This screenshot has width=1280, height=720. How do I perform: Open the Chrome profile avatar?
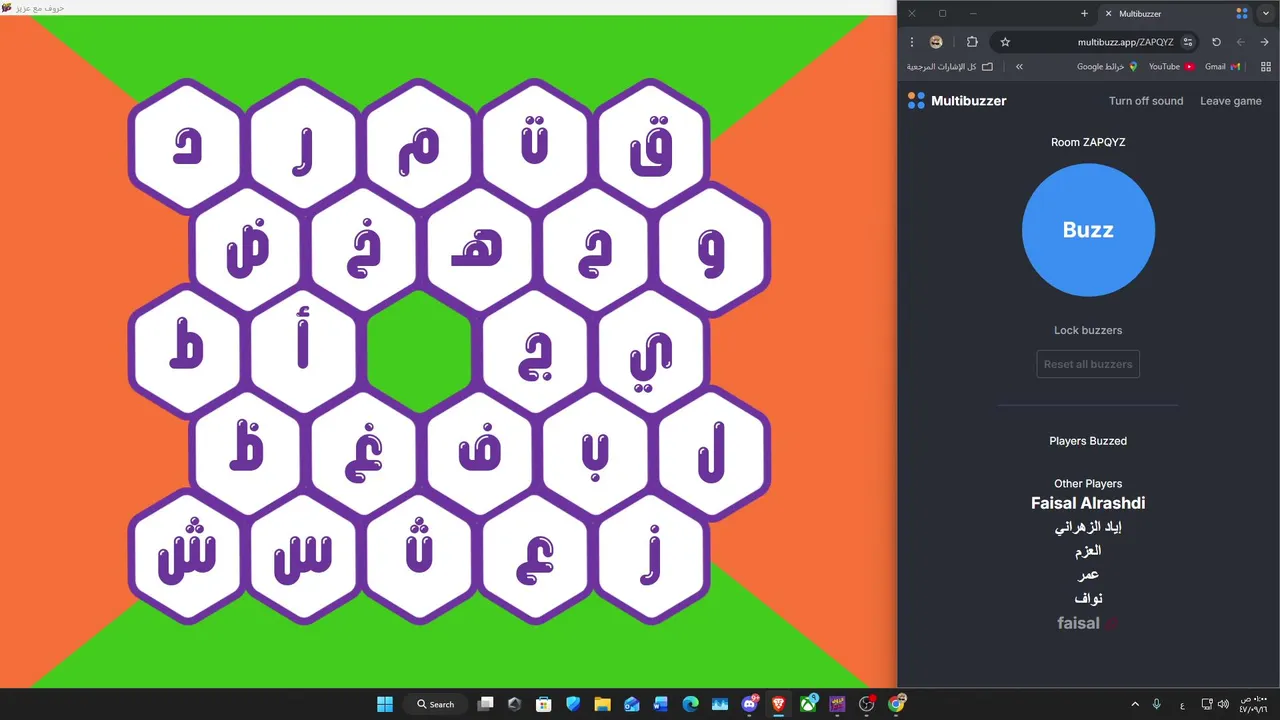coord(936,42)
